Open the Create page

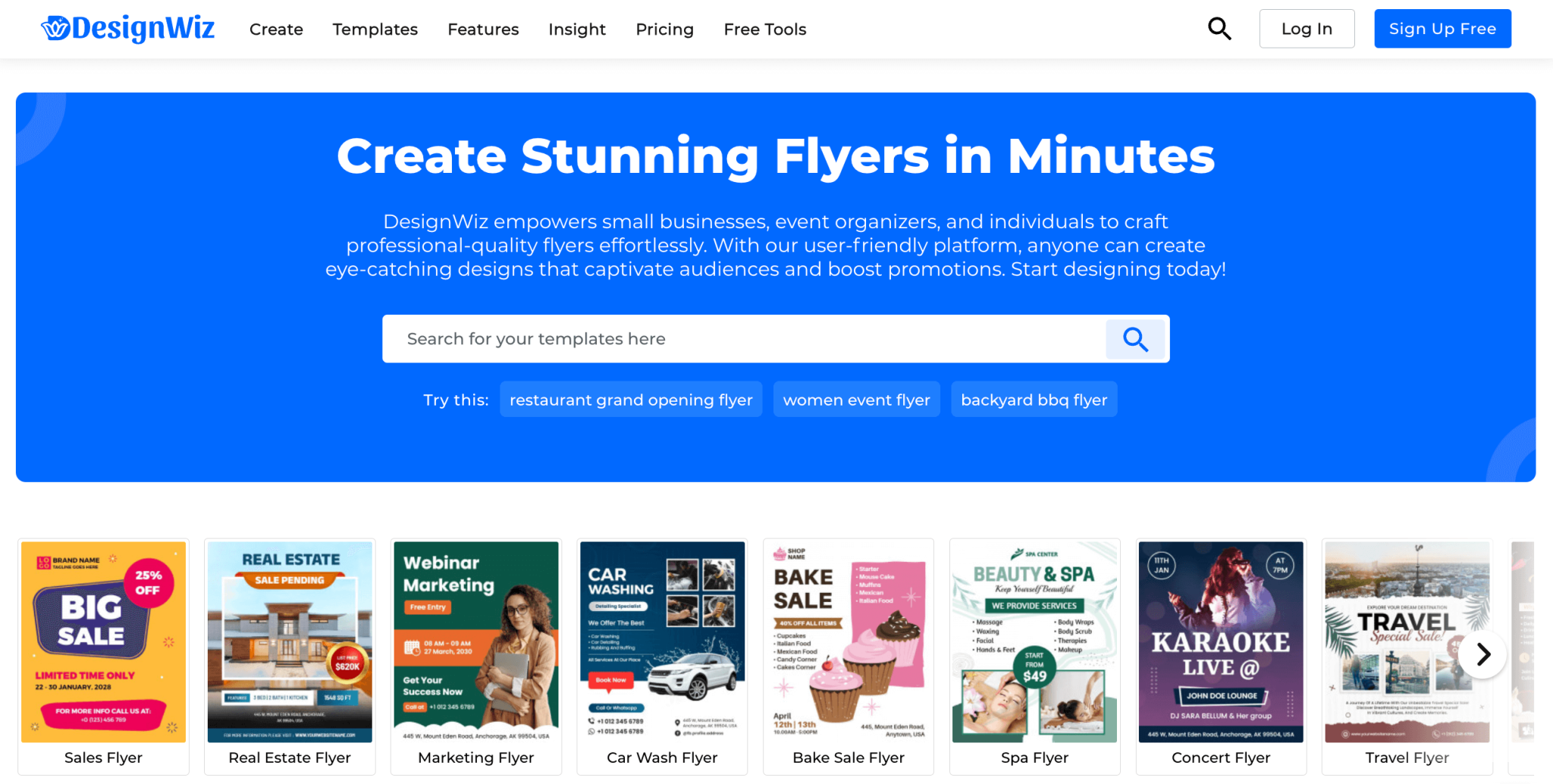coord(276,30)
